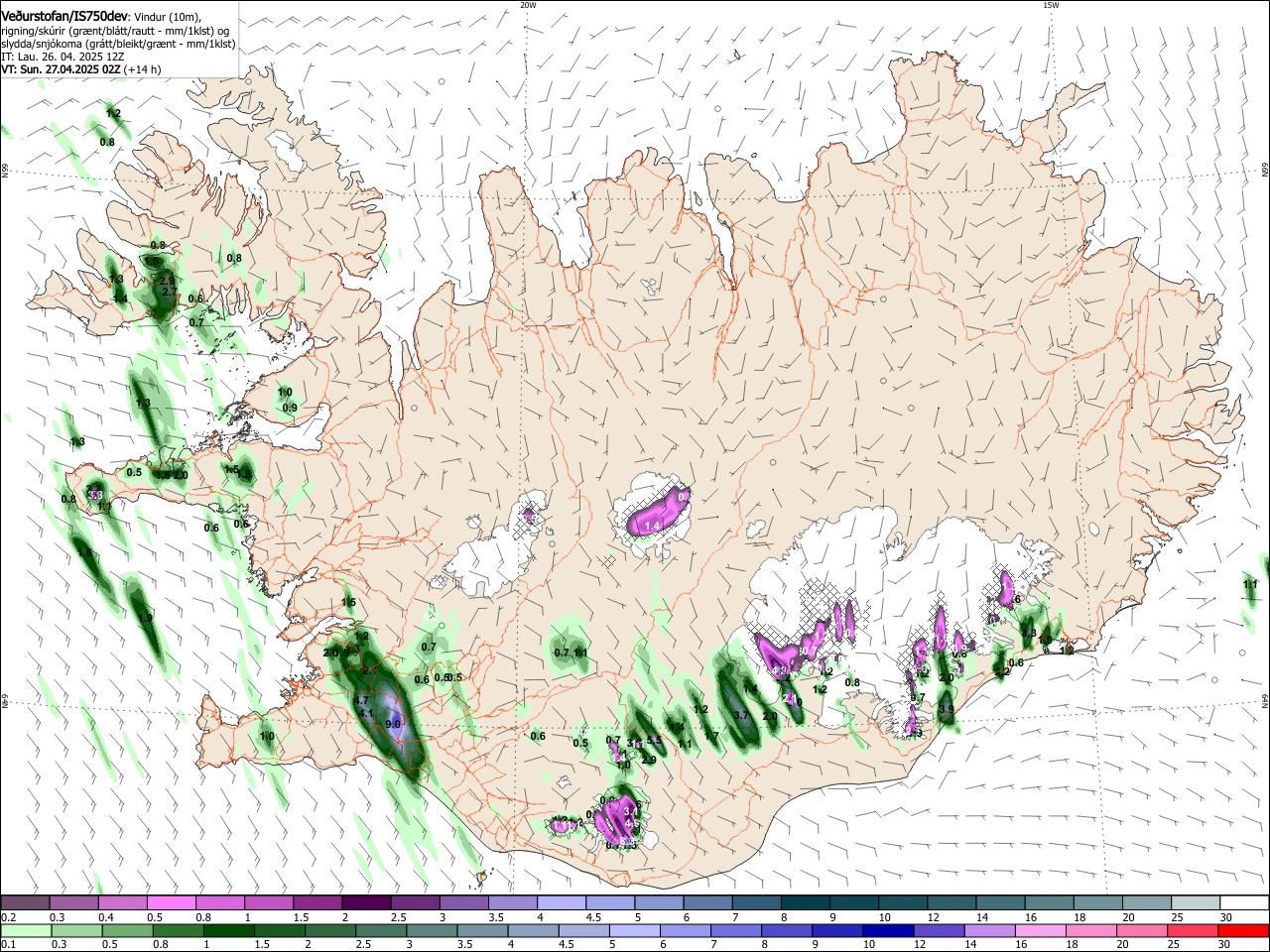Select the darkest green lower swatch starting at 1
The image size is (1270, 952).
229,930
